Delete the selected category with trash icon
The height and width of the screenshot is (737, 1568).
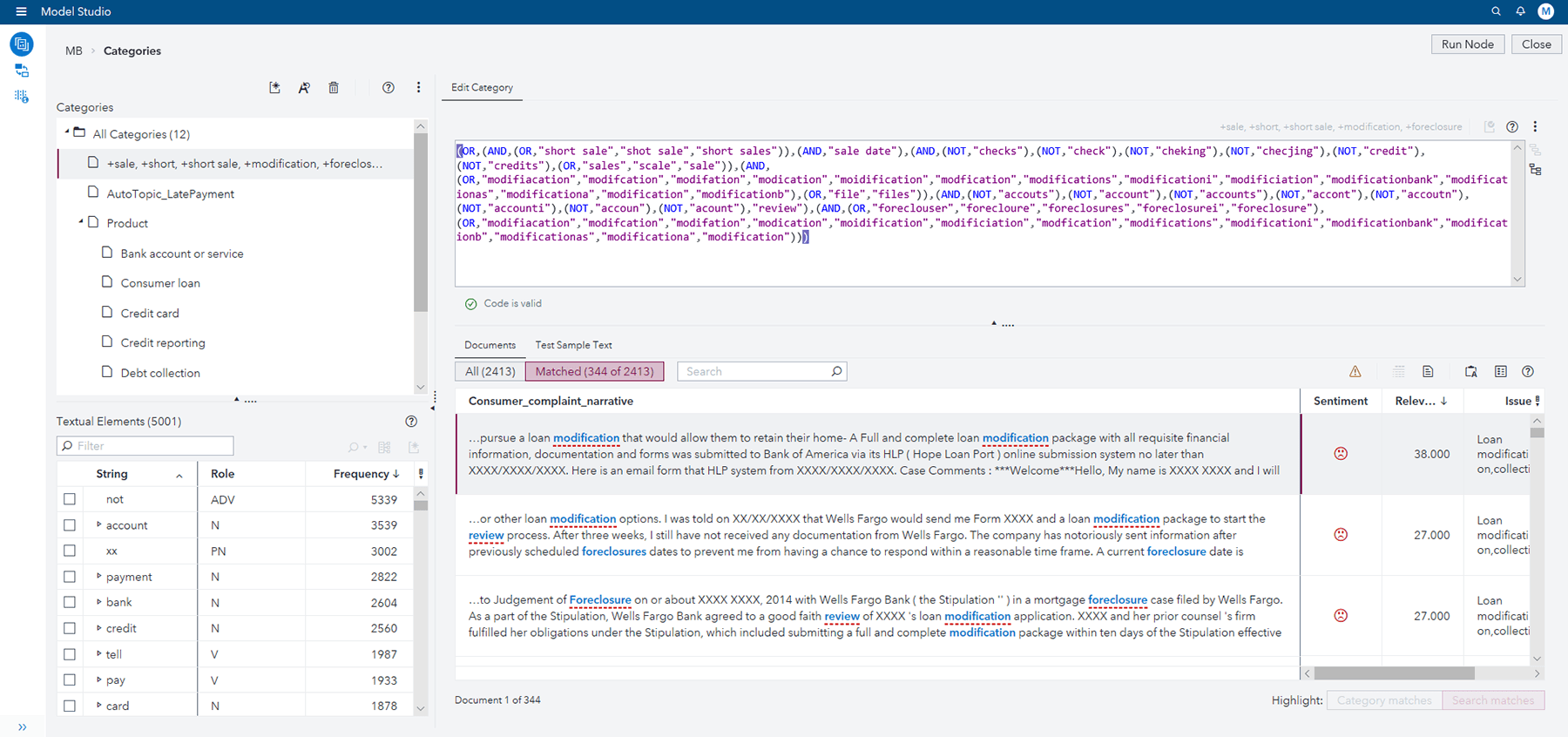pos(334,88)
